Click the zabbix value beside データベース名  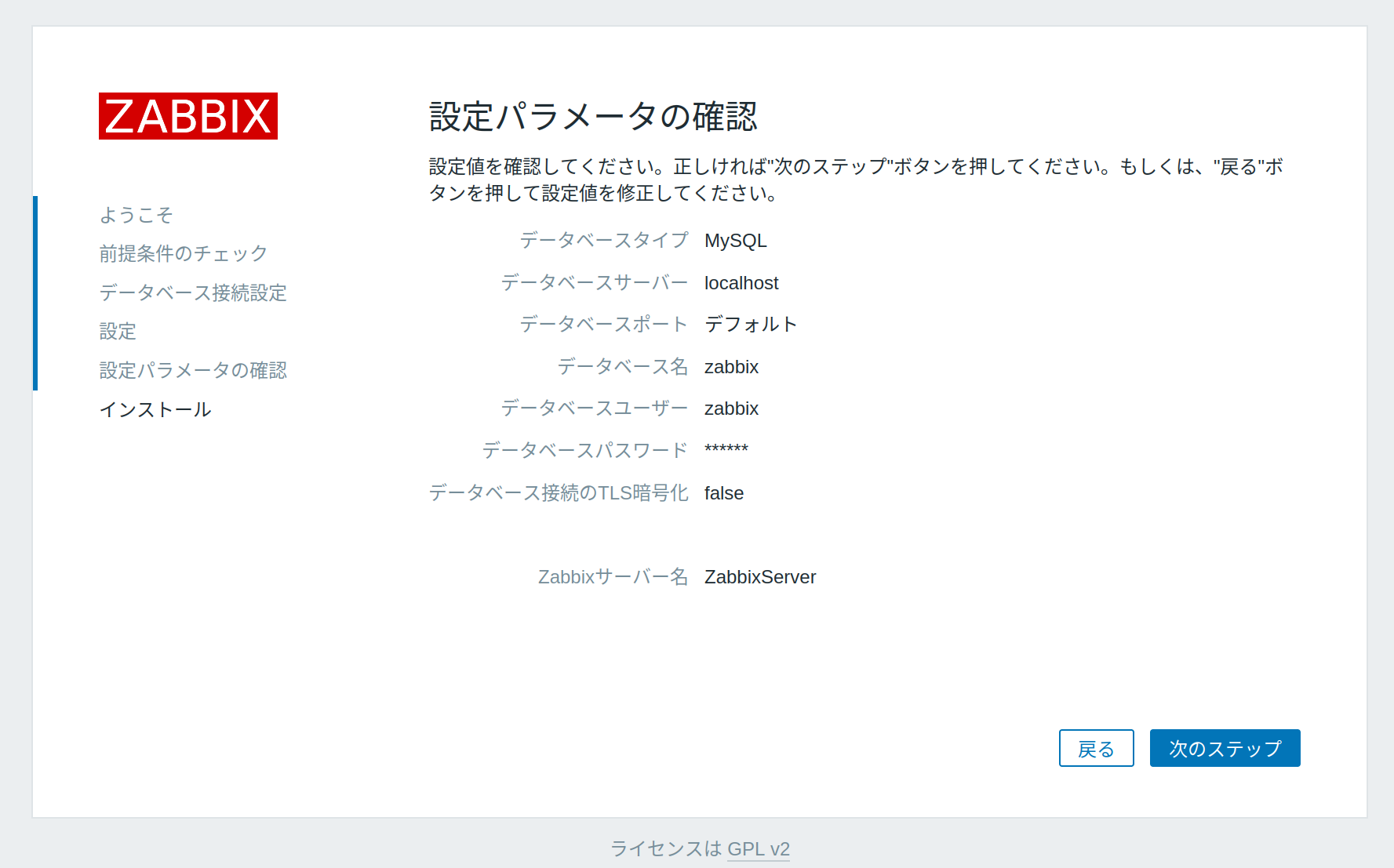pos(731,367)
